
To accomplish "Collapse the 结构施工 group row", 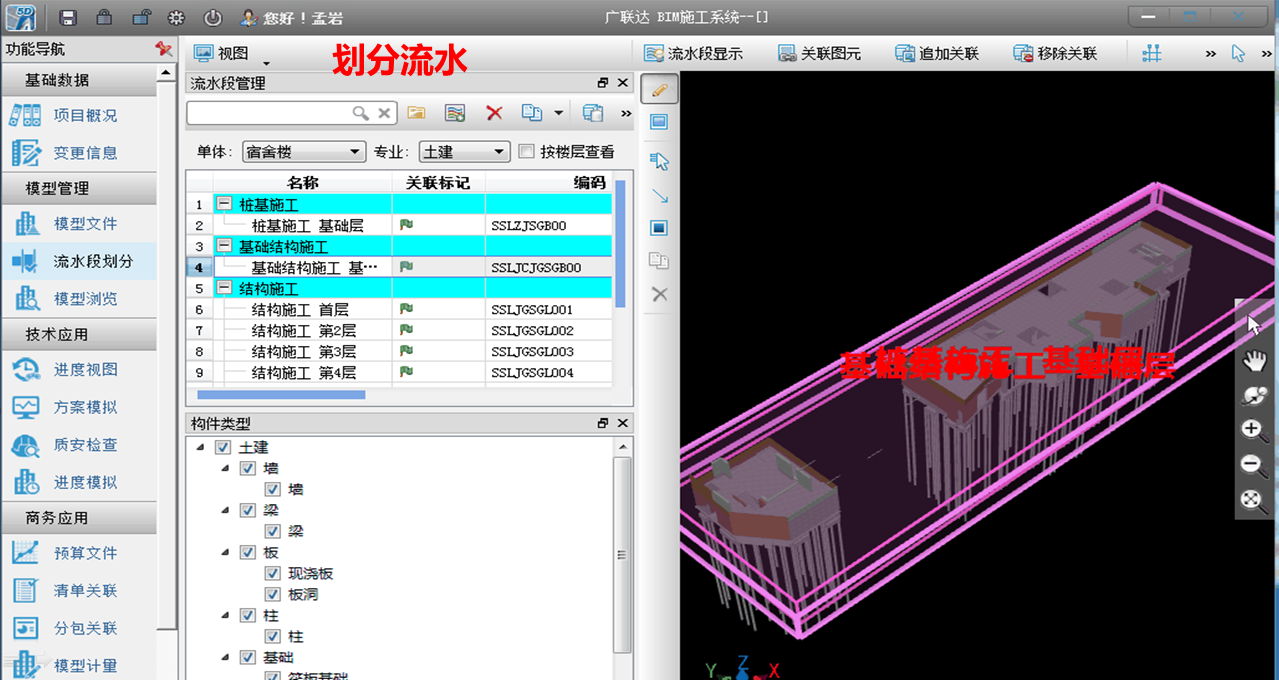I will click(223, 288).
